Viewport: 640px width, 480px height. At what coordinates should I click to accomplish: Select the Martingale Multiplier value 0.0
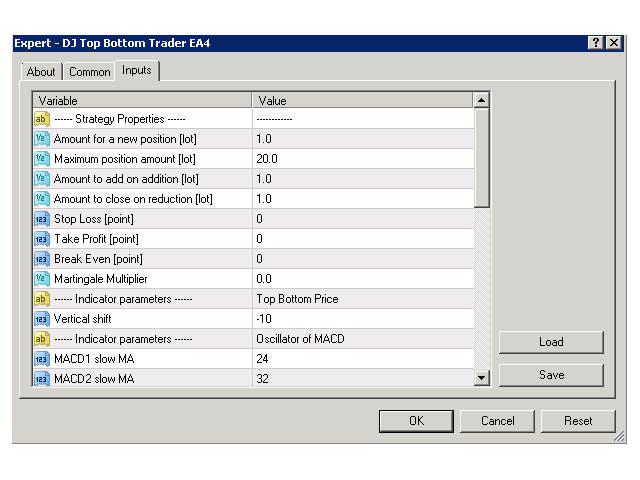pyautogui.click(x=264, y=279)
